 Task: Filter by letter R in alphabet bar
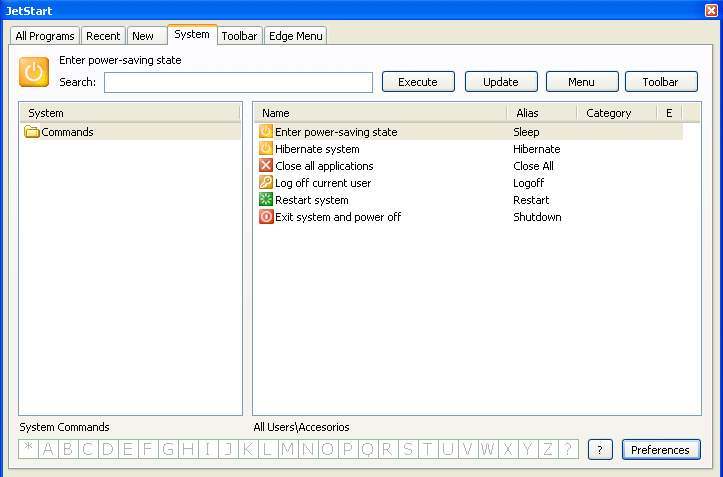[x=387, y=449]
